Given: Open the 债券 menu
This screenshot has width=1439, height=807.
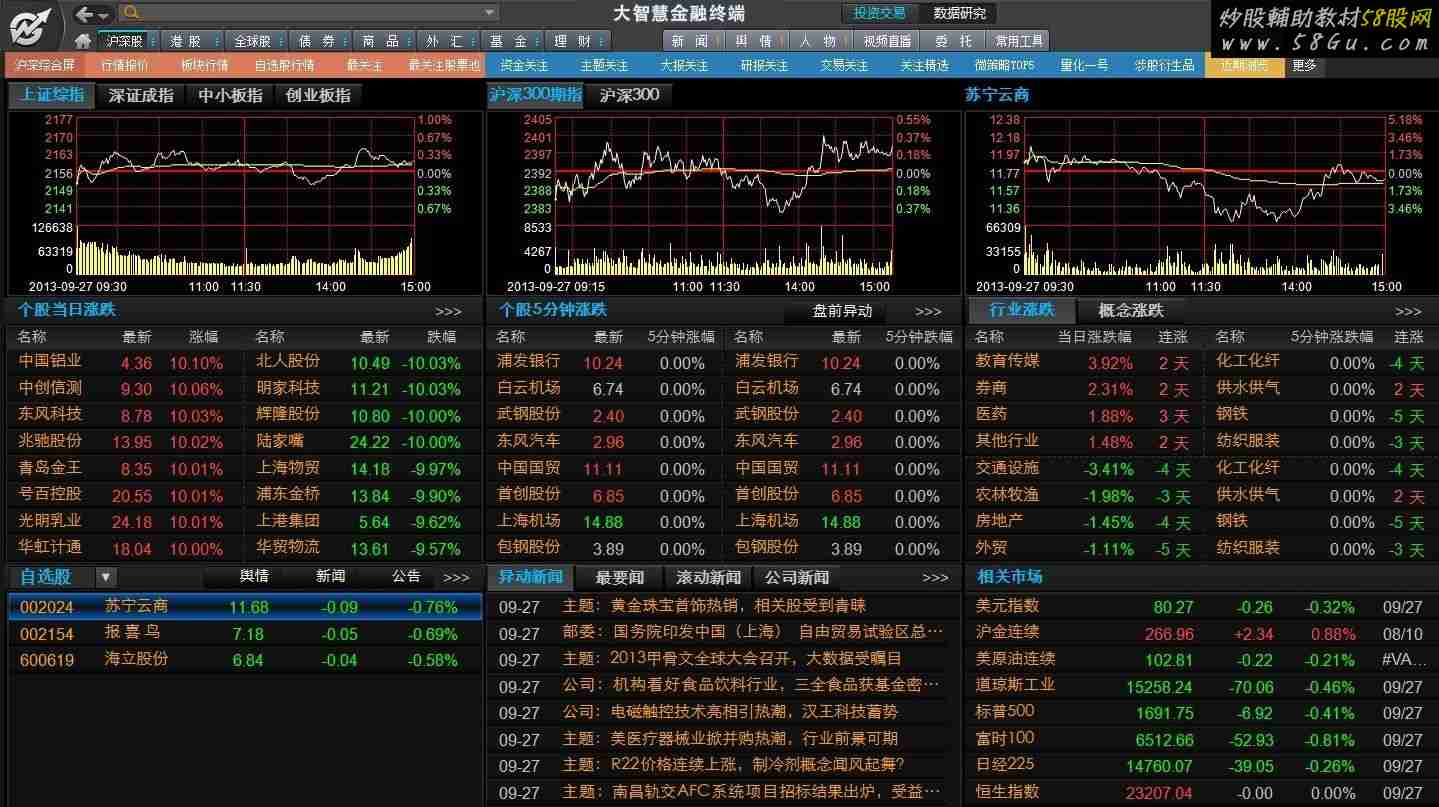Looking at the screenshot, I should point(318,41).
